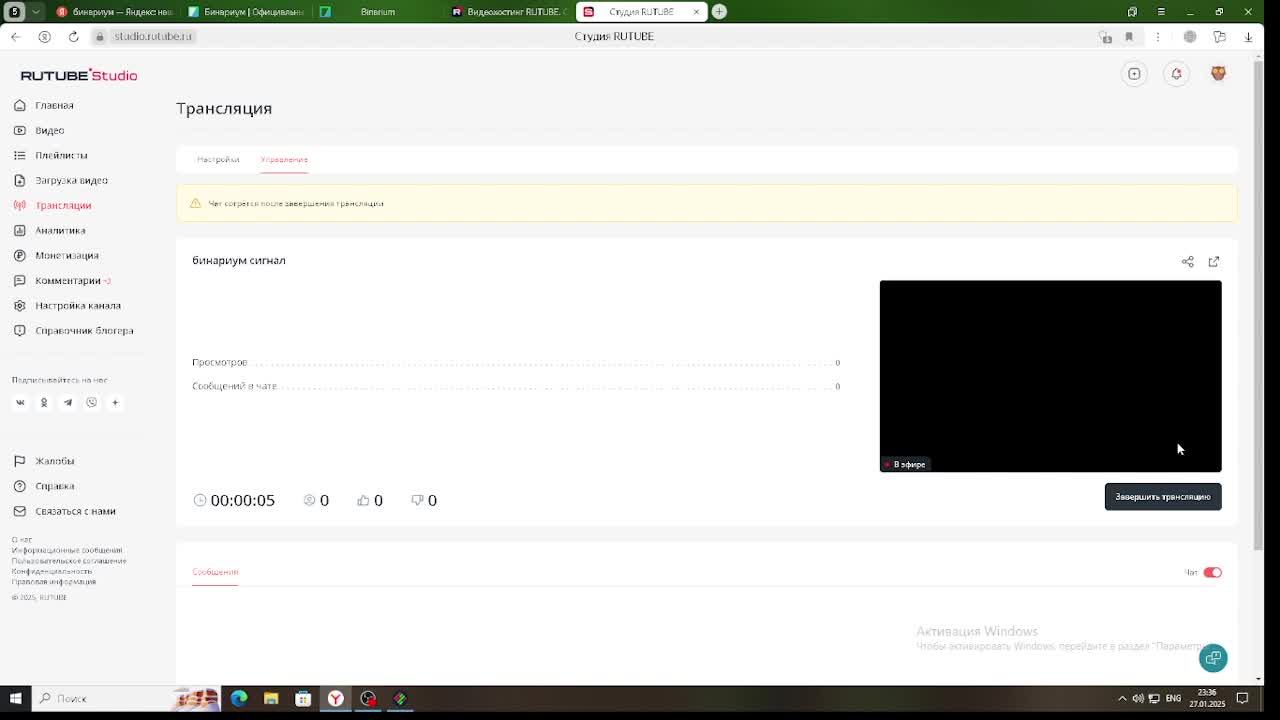The height and width of the screenshot is (720, 1280).
Task: Toggle the Чат switch off
Action: tap(1212, 572)
